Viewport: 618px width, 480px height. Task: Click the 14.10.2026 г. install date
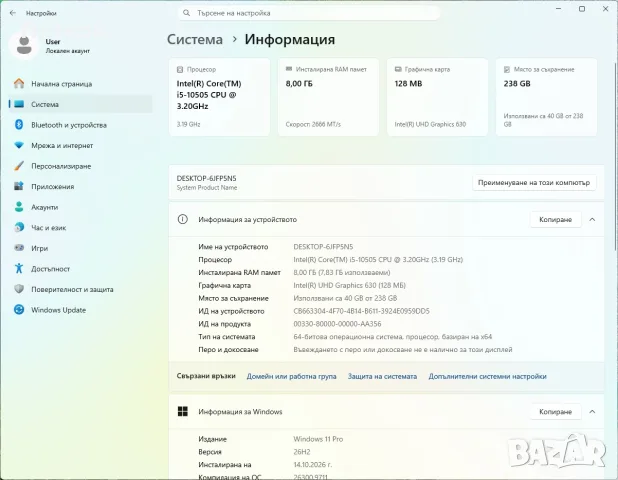coord(313,465)
